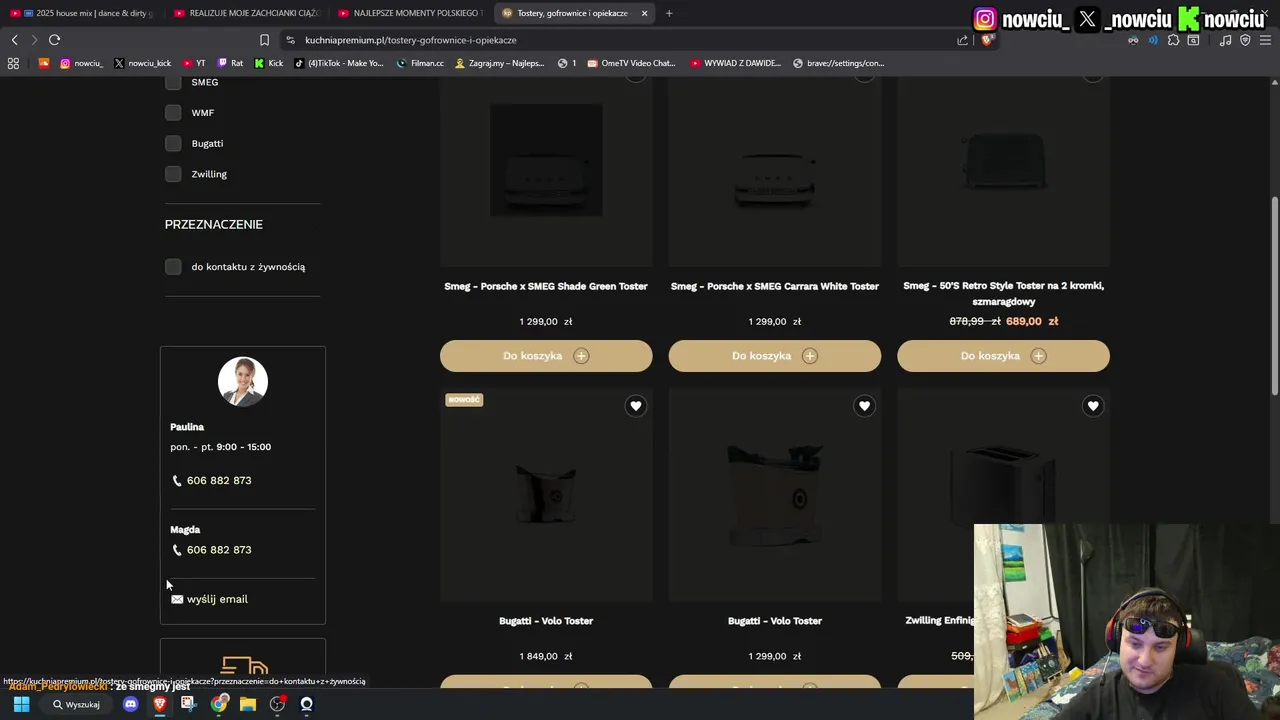This screenshot has width=1280, height=720.
Task: Open the TikTok bookmark
Action: pyautogui.click(x=339, y=63)
